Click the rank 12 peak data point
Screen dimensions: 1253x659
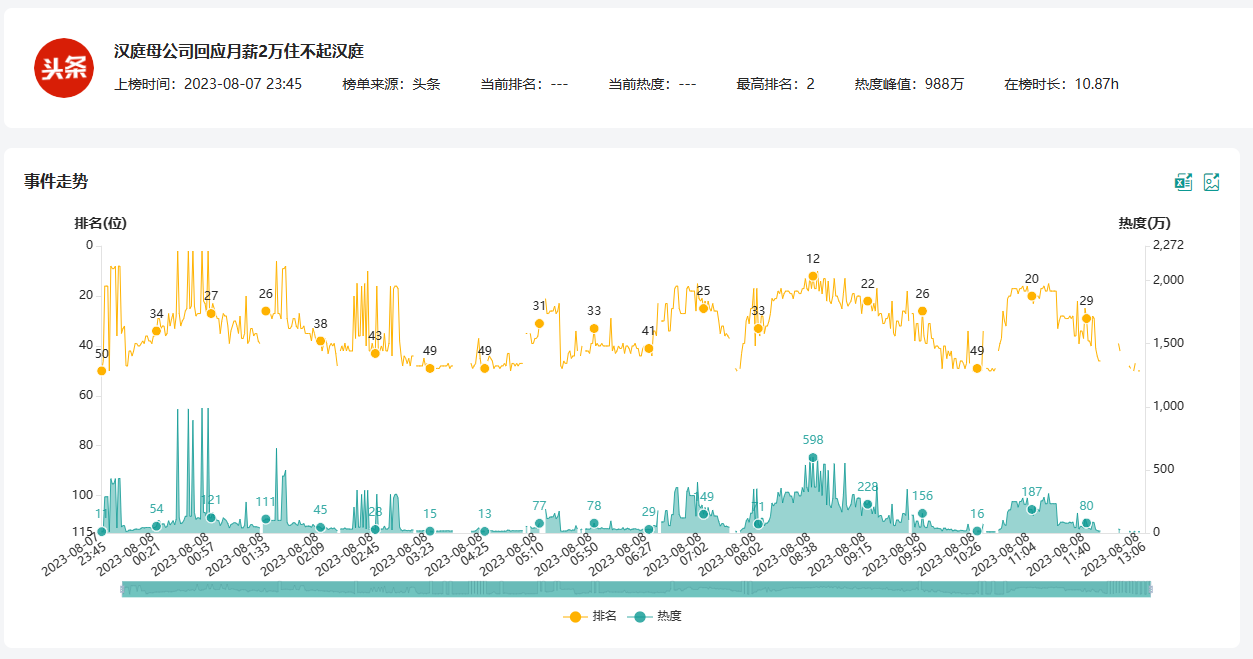813,276
